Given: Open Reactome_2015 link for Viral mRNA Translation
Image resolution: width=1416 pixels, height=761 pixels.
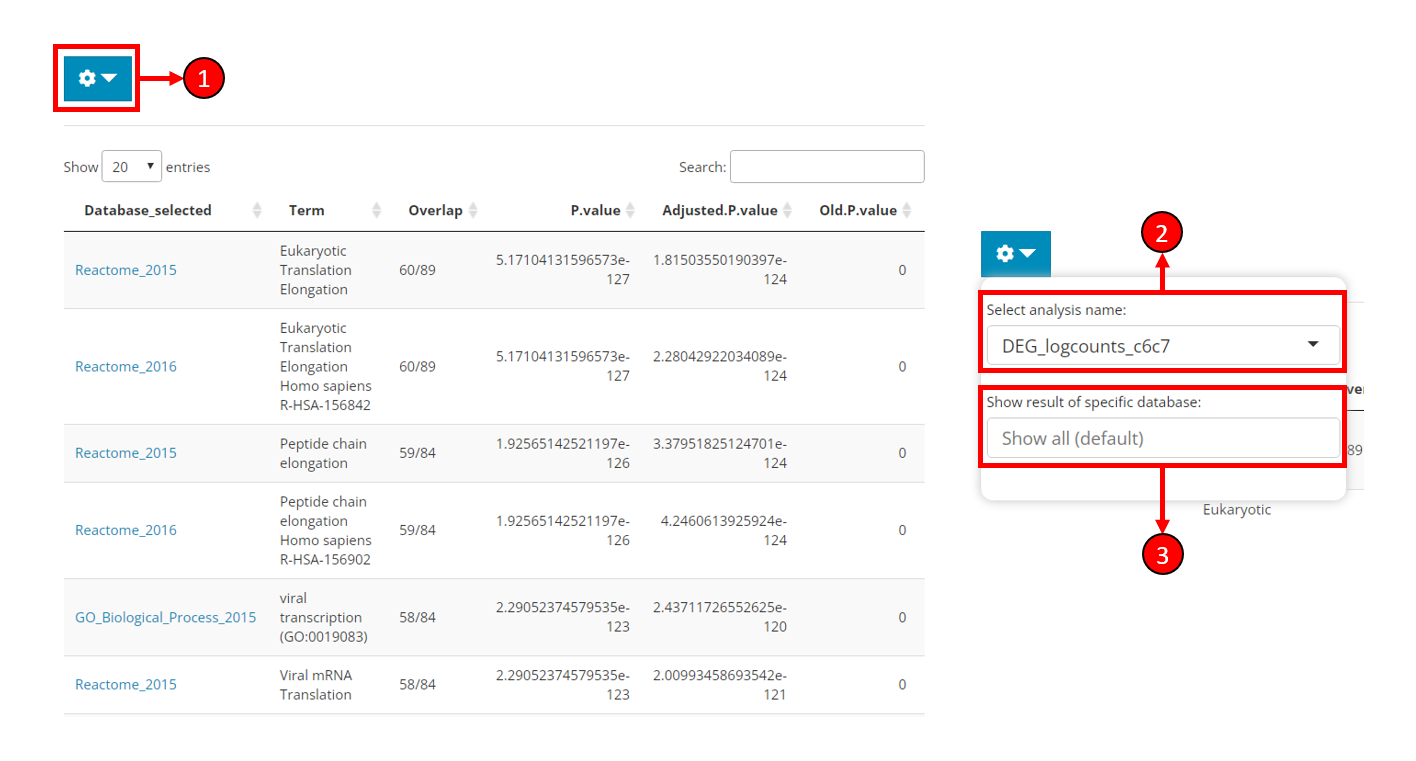Looking at the screenshot, I should [x=125, y=684].
